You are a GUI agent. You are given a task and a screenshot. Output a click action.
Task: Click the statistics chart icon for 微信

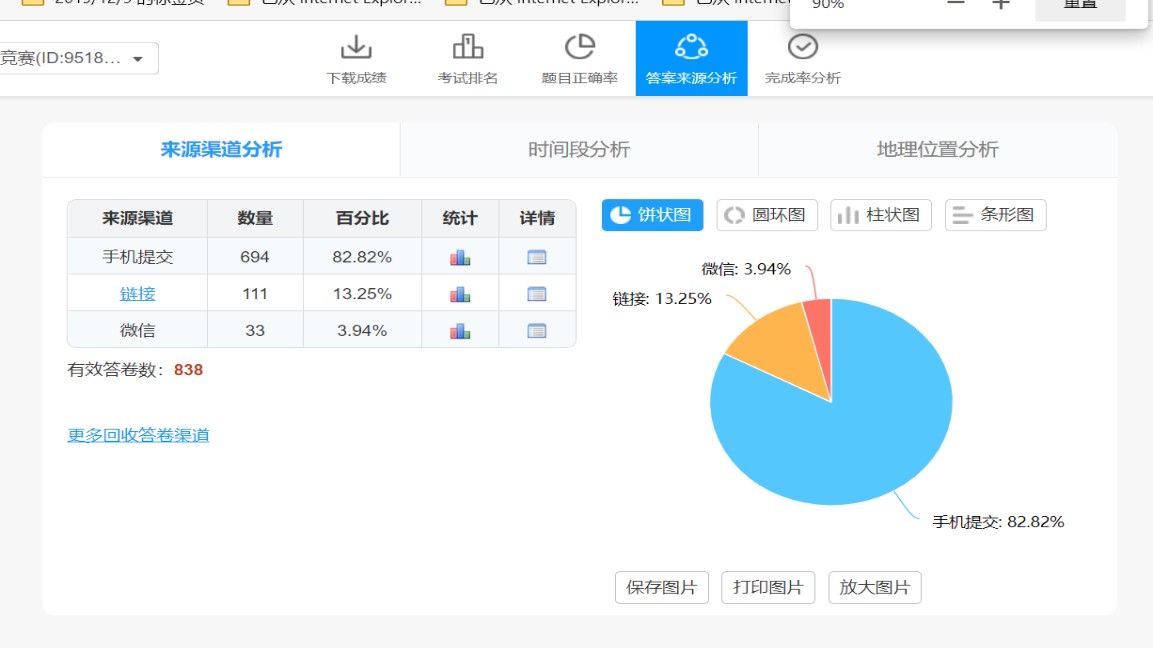[x=460, y=331]
